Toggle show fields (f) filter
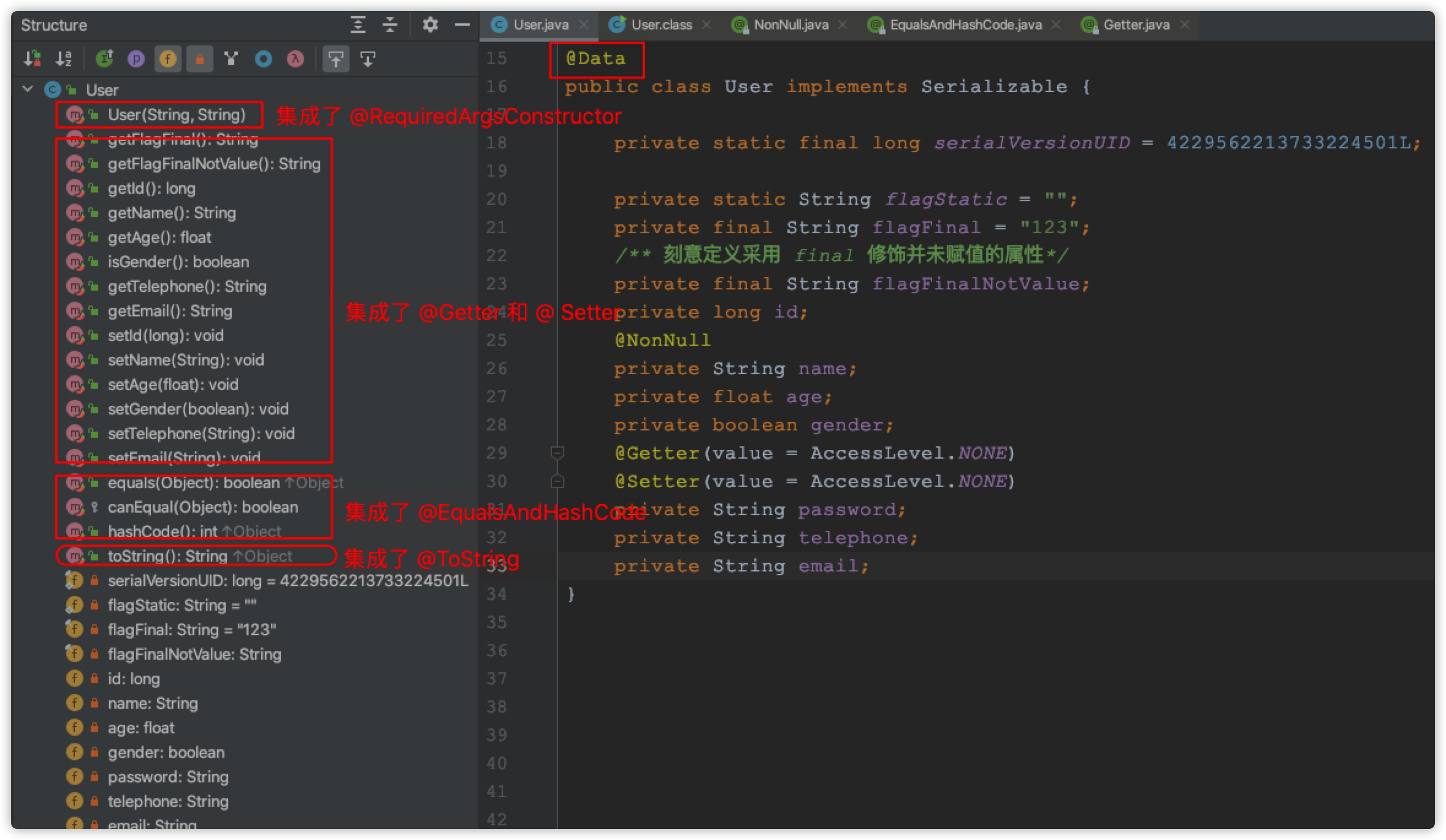 tap(168, 59)
